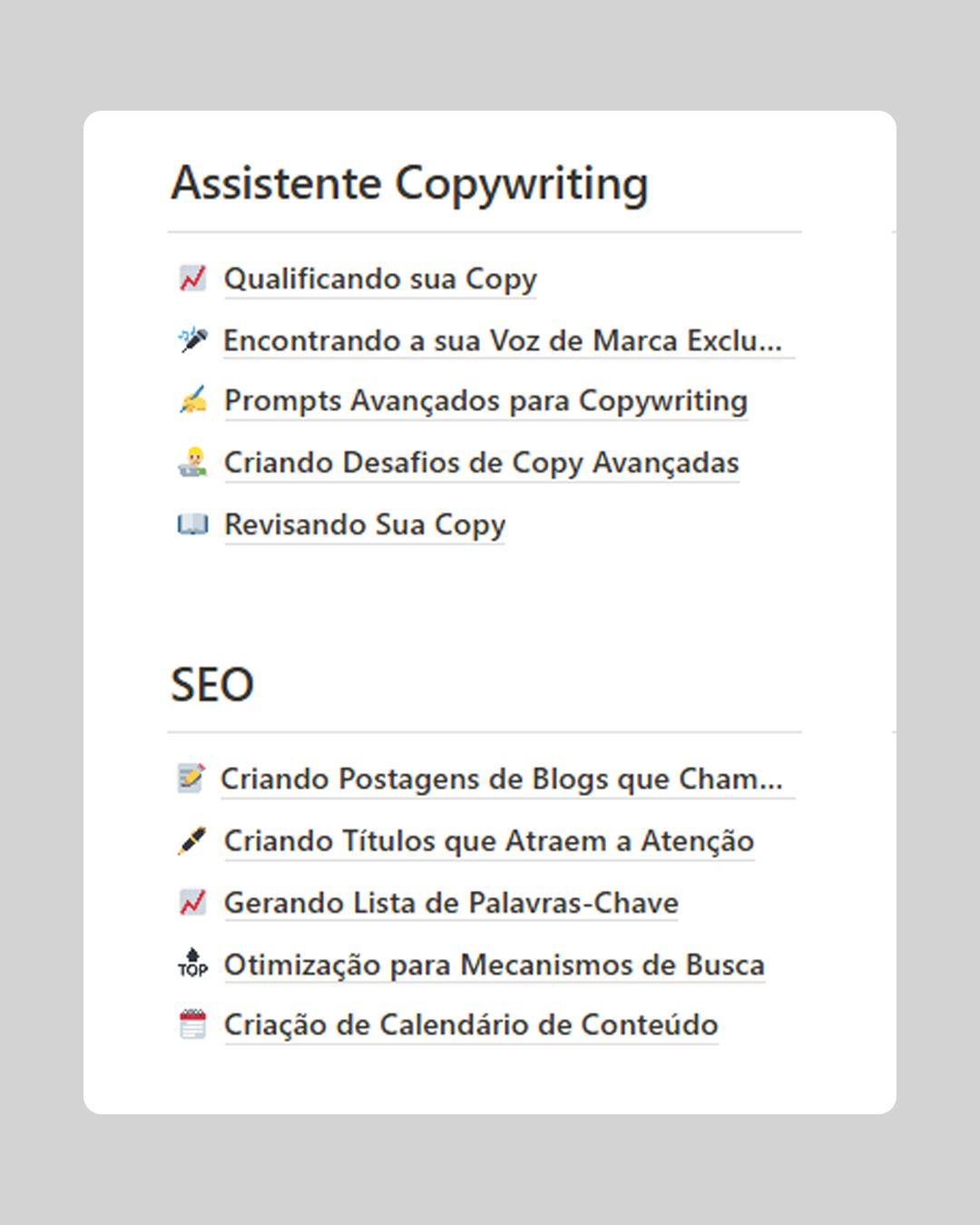The width and height of the screenshot is (980, 1225).
Task: Open Criação de Calendário de Conteúdo
Action: pos(470,1024)
